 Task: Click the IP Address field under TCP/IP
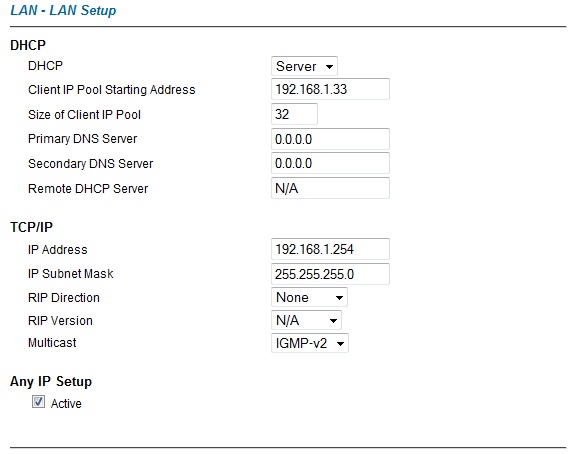click(x=330, y=249)
